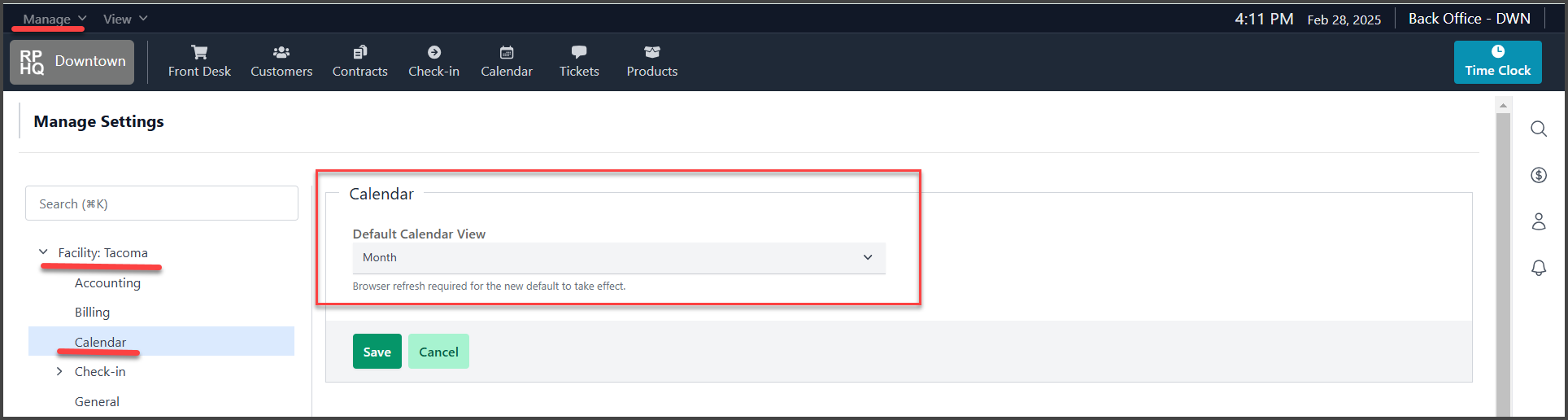Viewport: 1568px width, 420px height.
Task: Go to Customers section
Action: [x=281, y=62]
